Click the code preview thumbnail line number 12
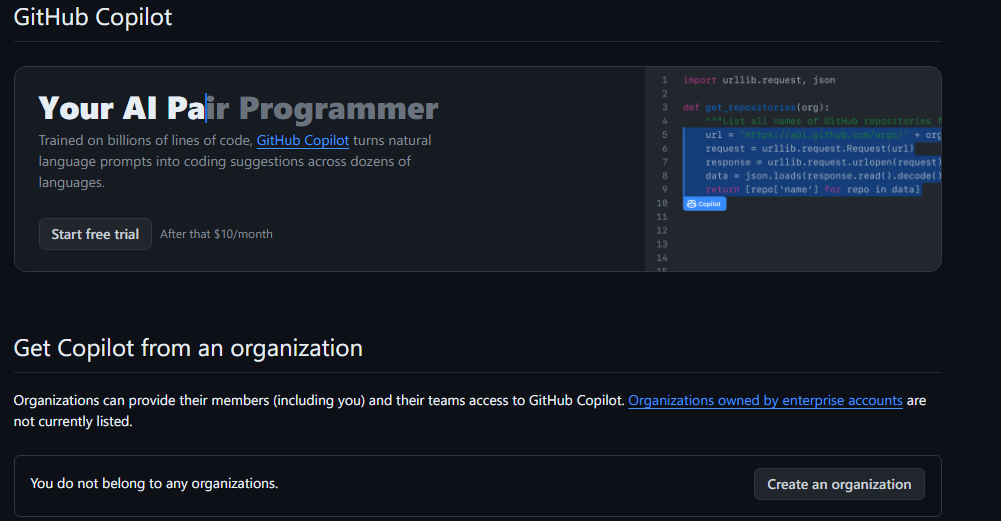Screen dimensions: 1001x521 coord(662,230)
